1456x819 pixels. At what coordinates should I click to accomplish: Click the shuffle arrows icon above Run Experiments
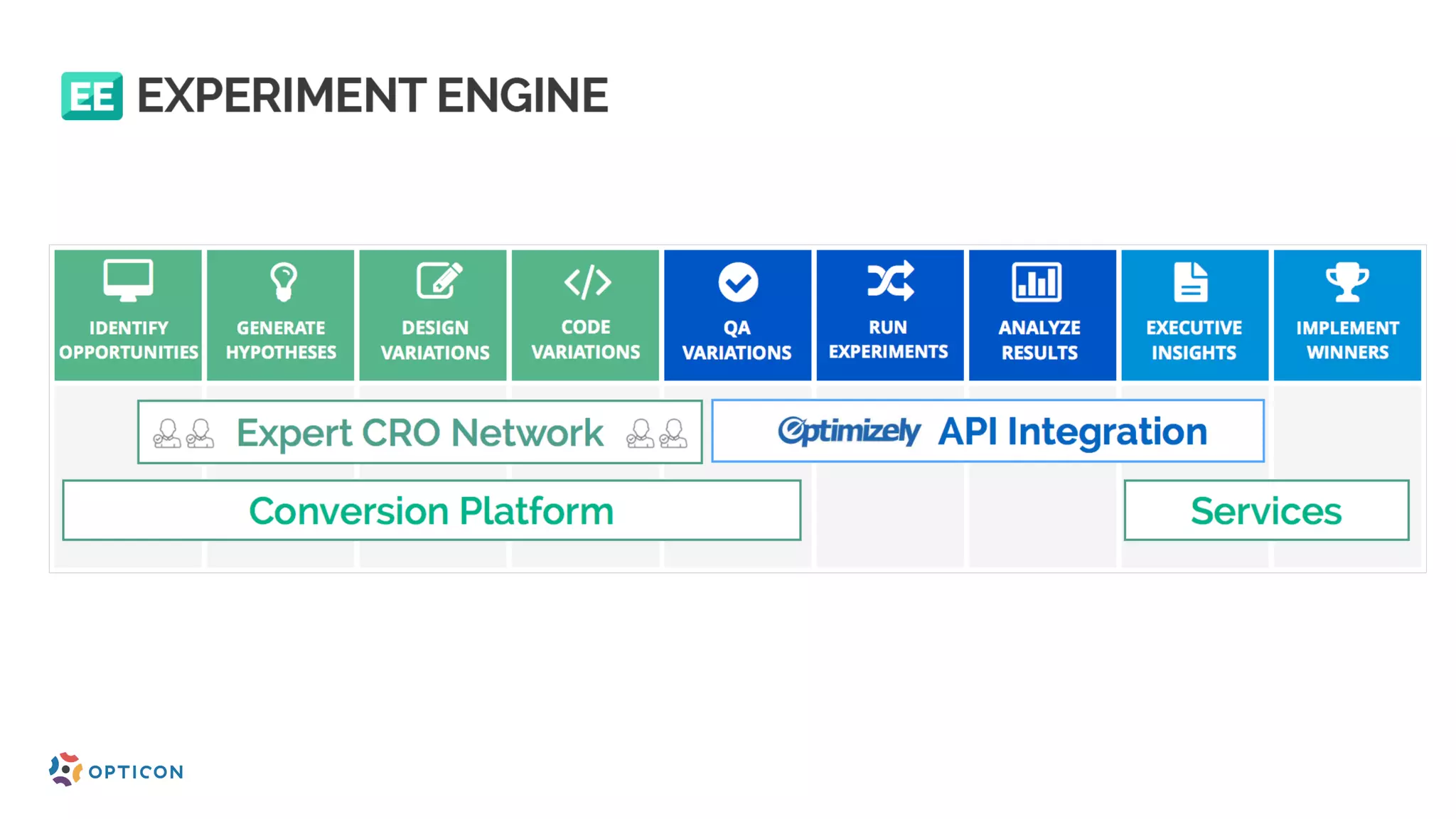pyautogui.click(x=890, y=280)
